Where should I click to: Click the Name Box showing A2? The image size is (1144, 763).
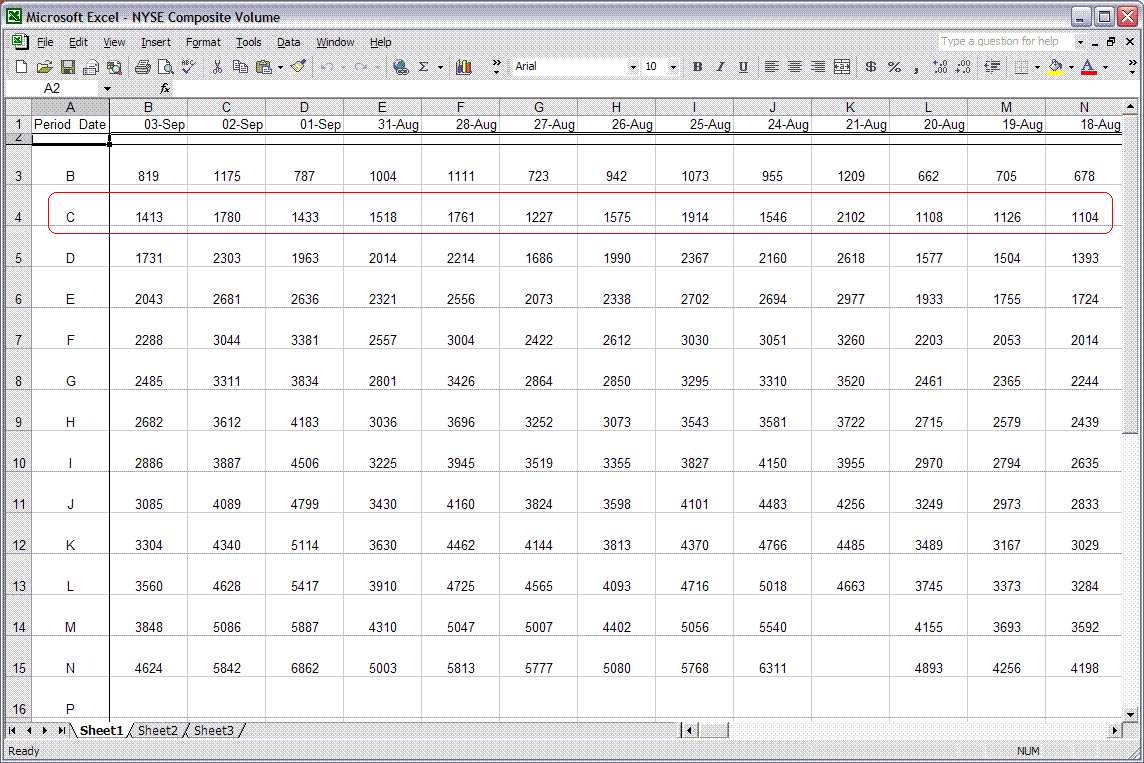(x=52, y=88)
